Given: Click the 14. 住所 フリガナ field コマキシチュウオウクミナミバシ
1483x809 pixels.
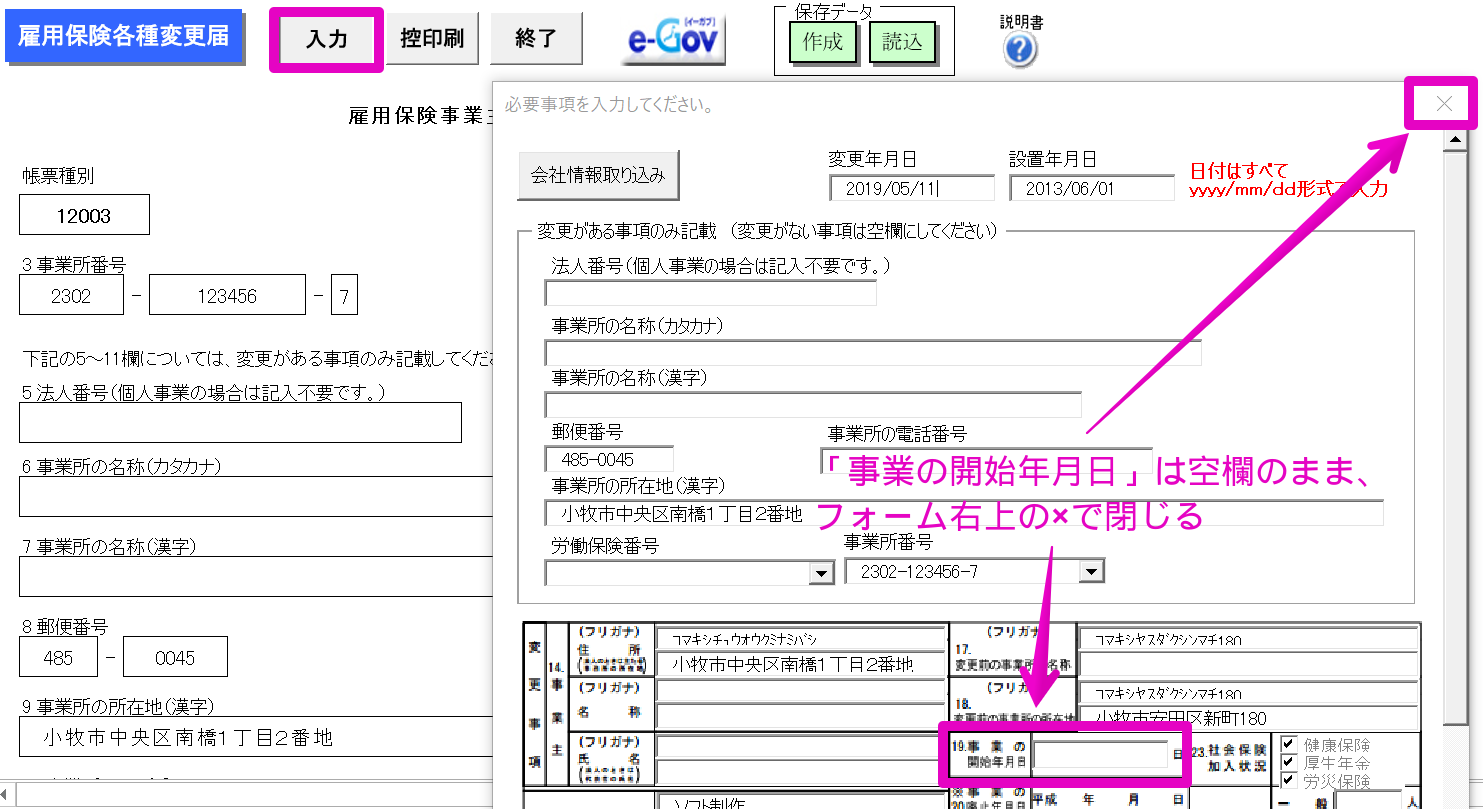Looking at the screenshot, I should pyautogui.click(x=801, y=639).
